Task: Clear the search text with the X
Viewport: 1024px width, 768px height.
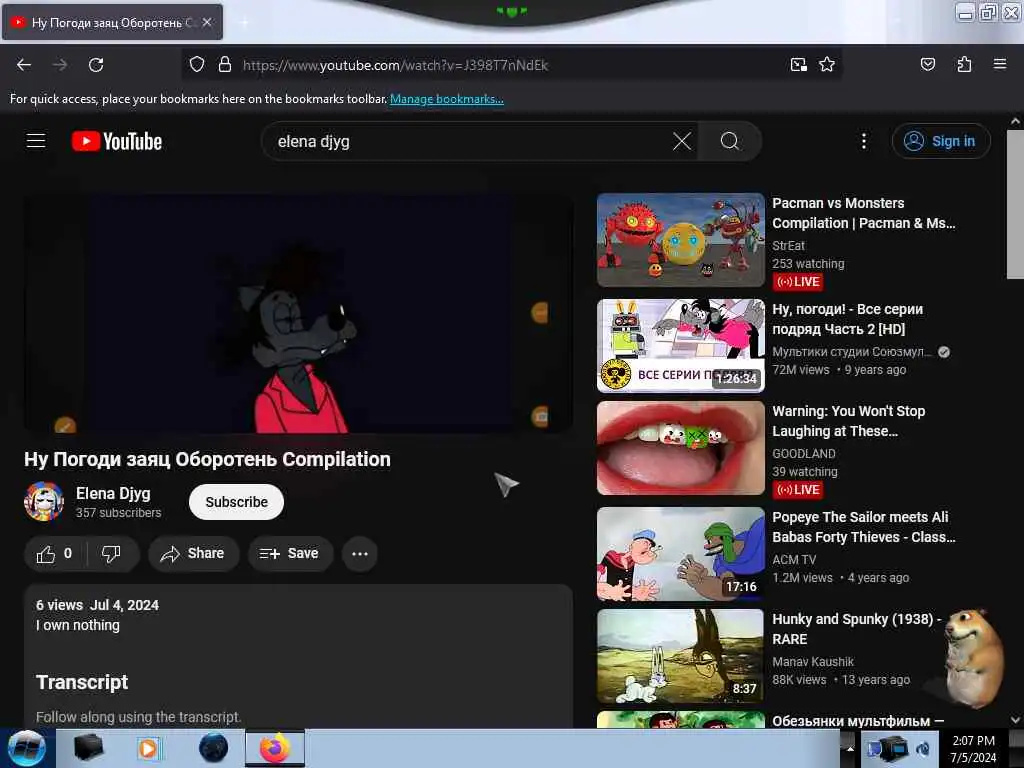Action: click(682, 141)
